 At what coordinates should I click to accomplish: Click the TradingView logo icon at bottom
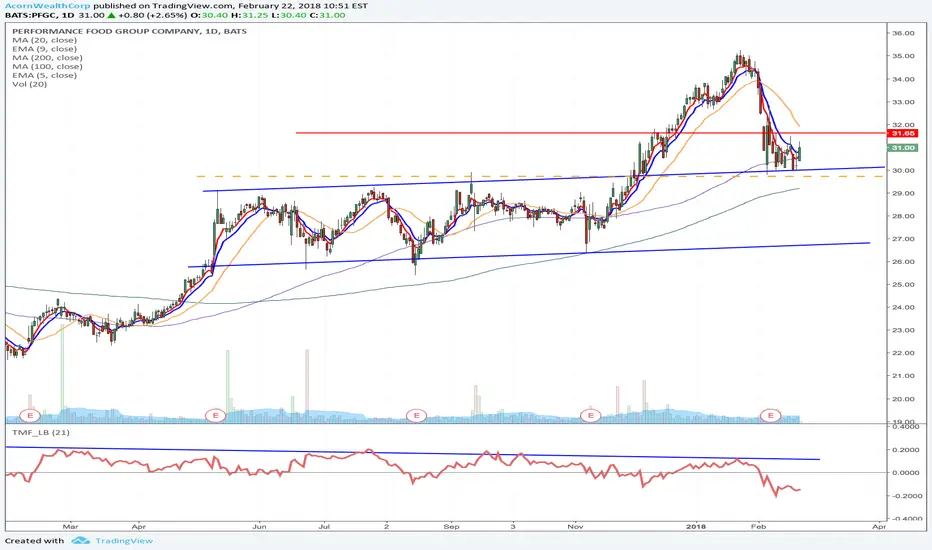(x=80, y=540)
